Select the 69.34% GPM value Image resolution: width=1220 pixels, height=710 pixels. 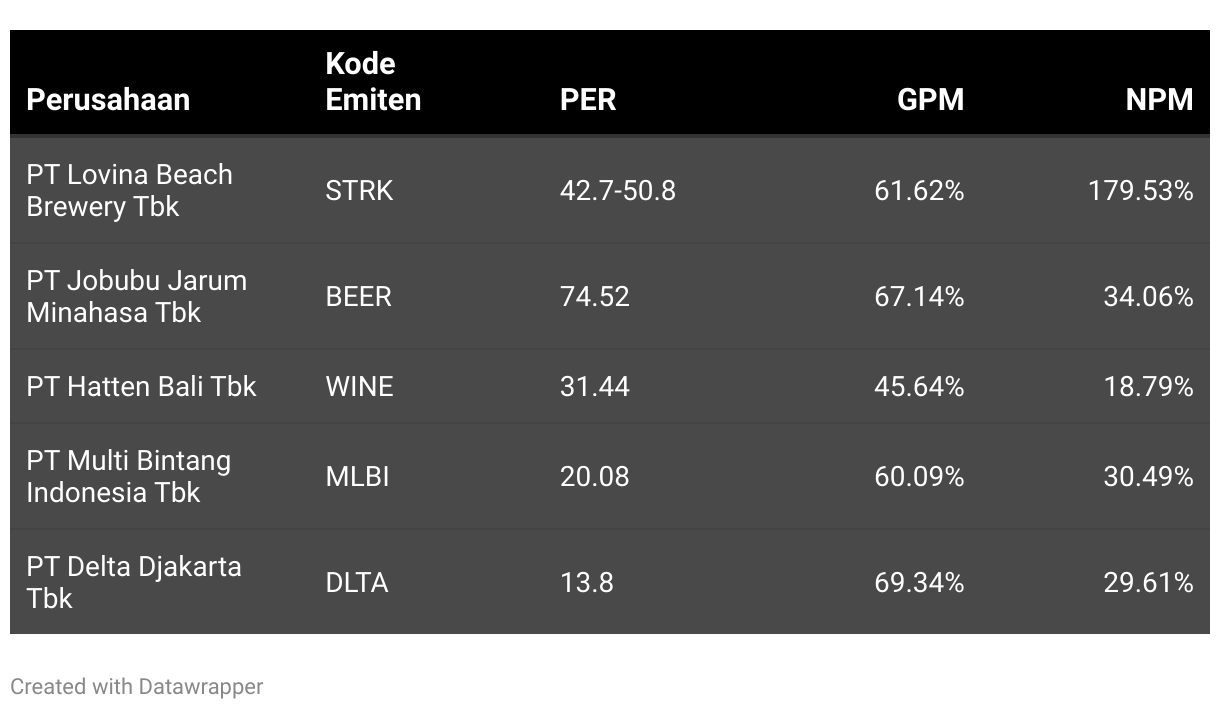pos(919,583)
